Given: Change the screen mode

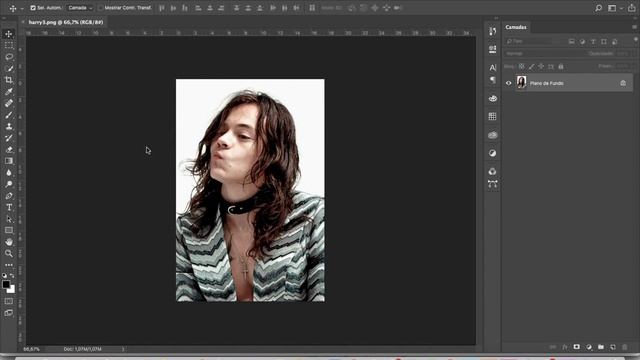Looking at the screenshot, I should pyautogui.click(x=9, y=313).
